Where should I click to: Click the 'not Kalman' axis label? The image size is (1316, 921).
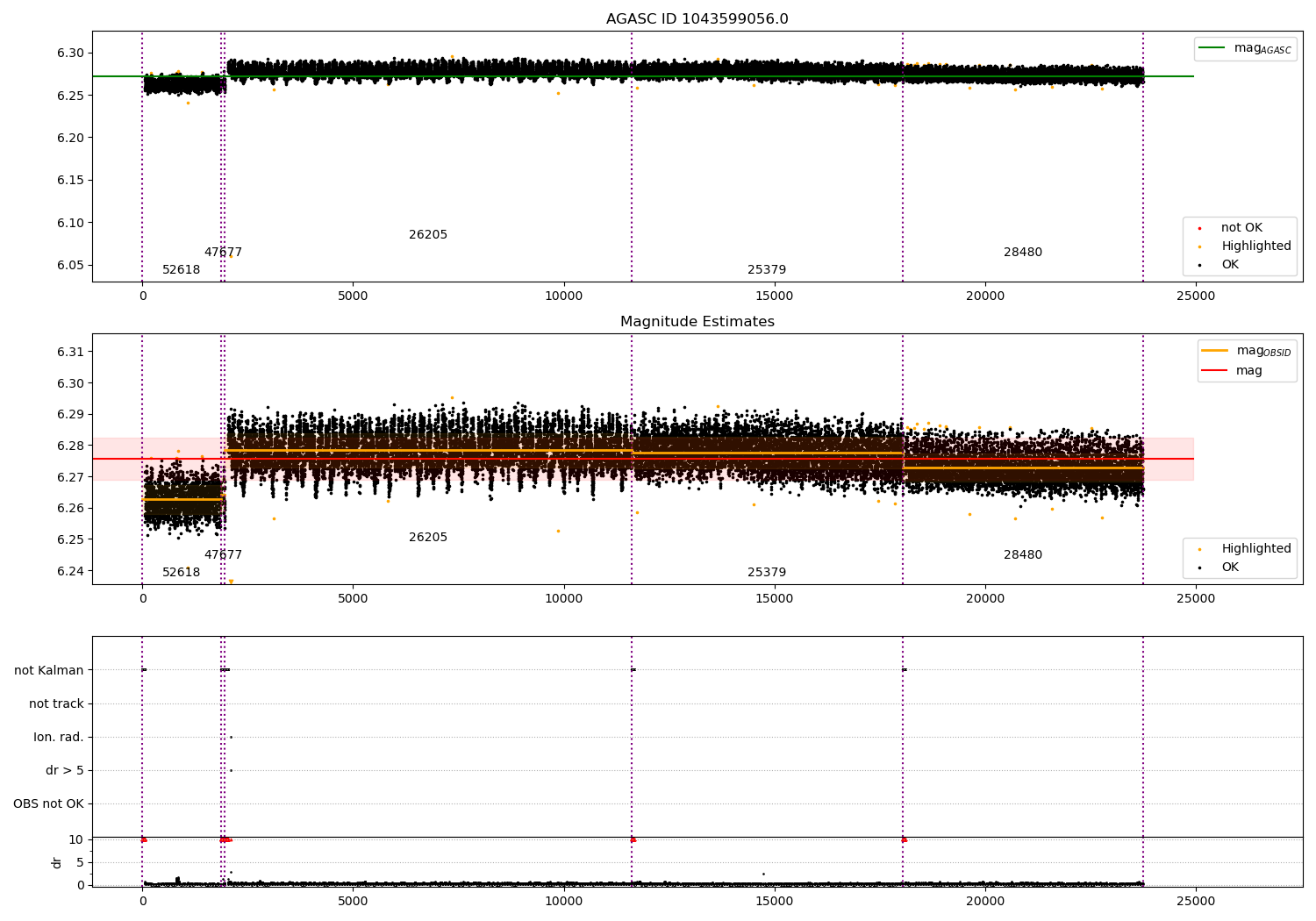pos(49,671)
